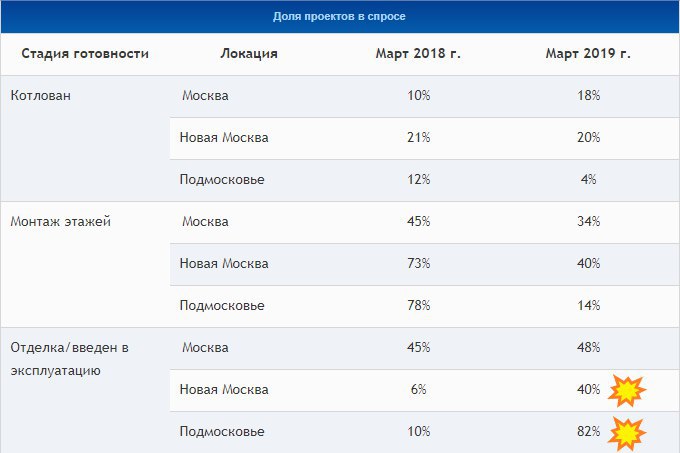Click the 48% value cell
This screenshot has height=453, width=680.
click(x=588, y=348)
